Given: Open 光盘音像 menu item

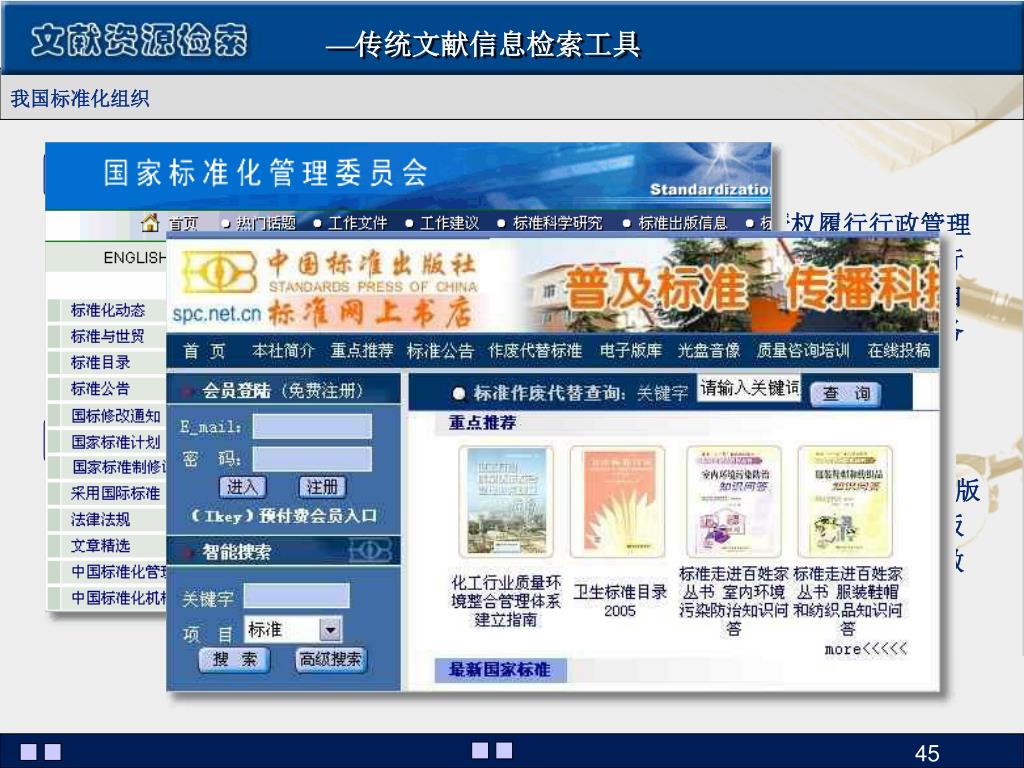Looking at the screenshot, I should [x=709, y=351].
